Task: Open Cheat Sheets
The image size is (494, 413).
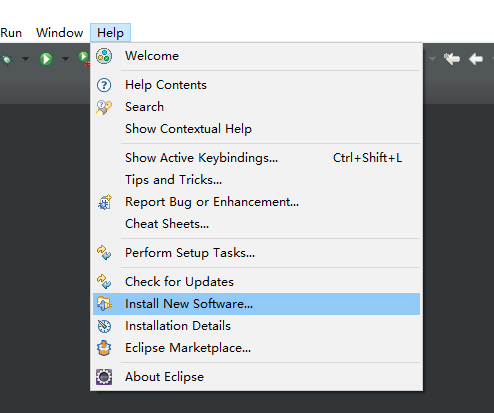Action: pos(256,224)
